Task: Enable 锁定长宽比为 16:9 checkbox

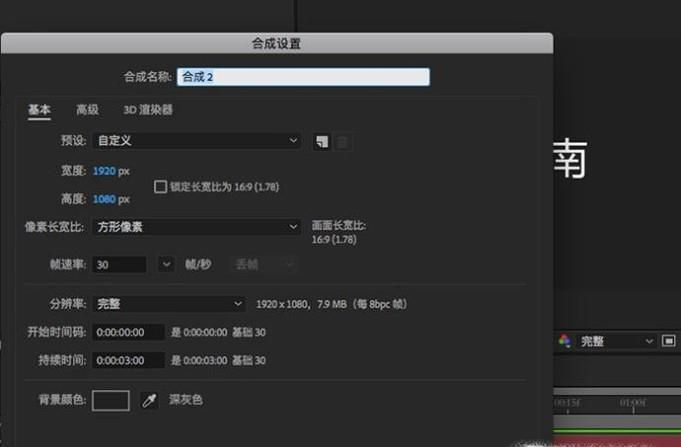Action: 160,186
